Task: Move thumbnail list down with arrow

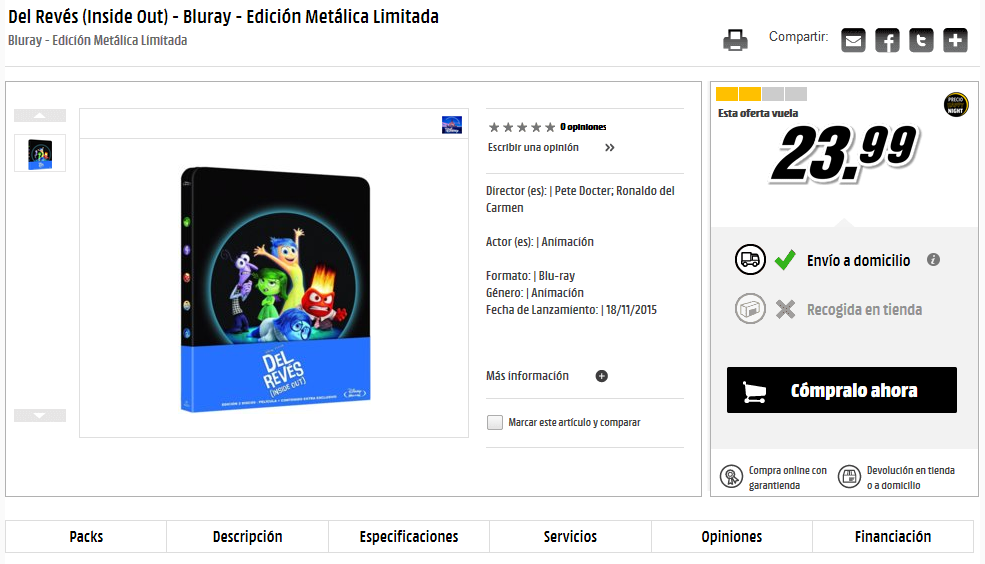Action: pyautogui.click(x=40, y=415)
